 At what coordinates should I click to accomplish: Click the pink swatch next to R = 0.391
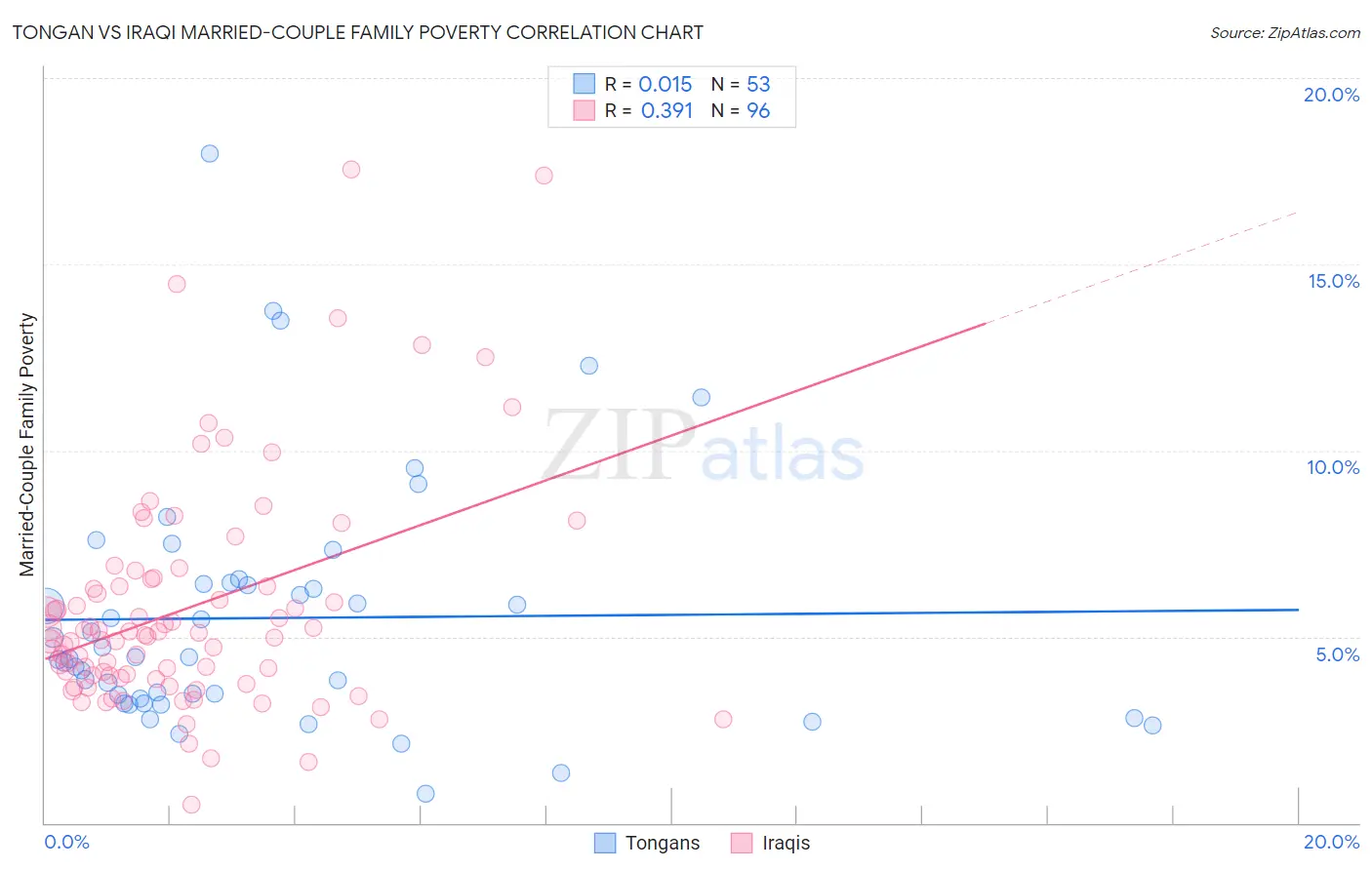pos(584,110)
